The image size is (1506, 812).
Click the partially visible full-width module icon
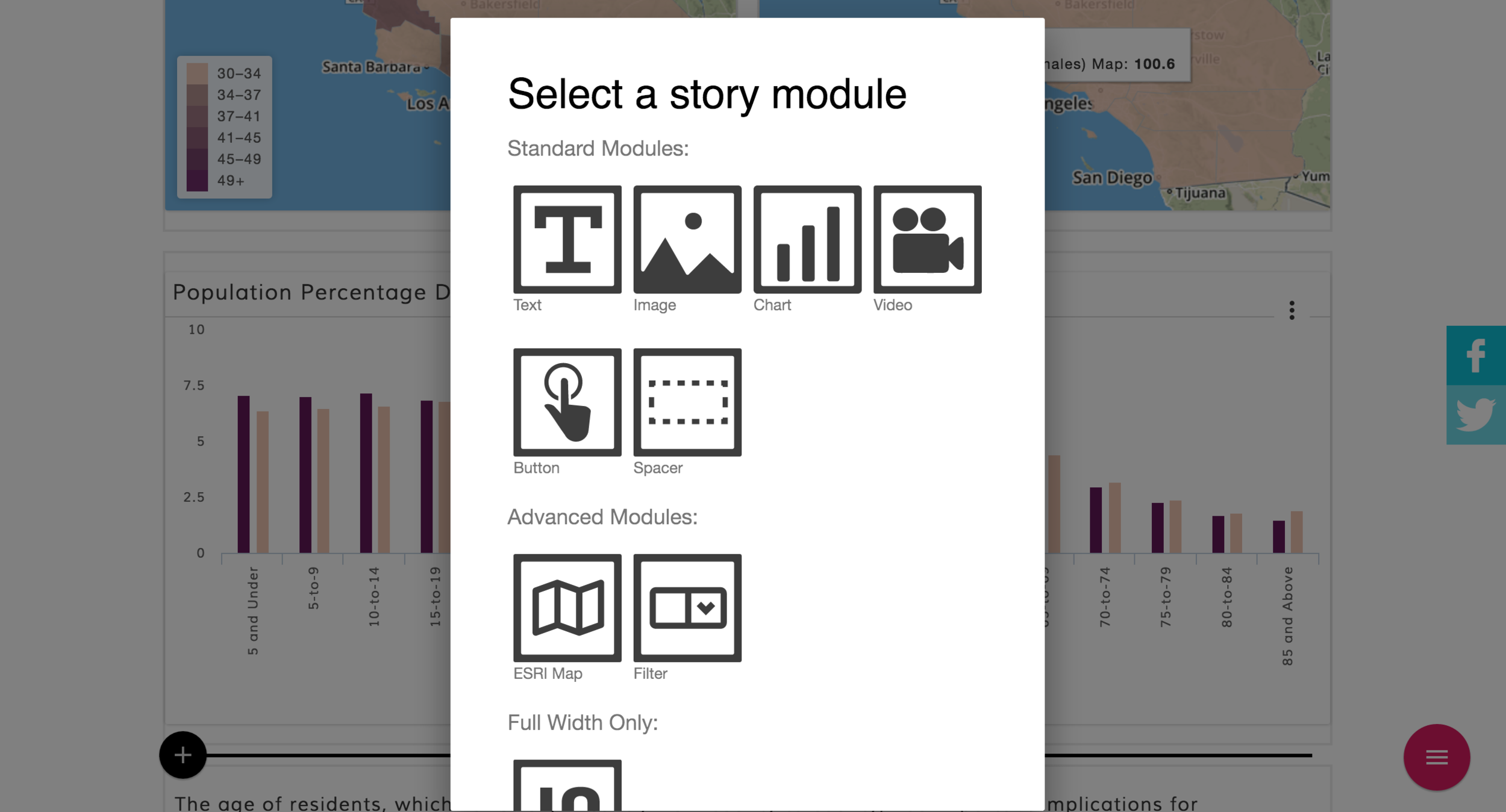[x=567, y=785]
